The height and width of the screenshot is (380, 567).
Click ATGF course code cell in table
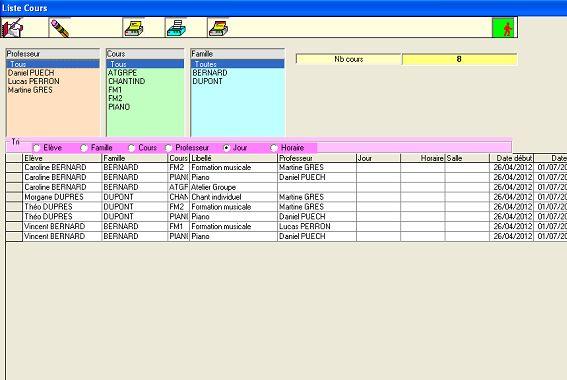[179, 187]
